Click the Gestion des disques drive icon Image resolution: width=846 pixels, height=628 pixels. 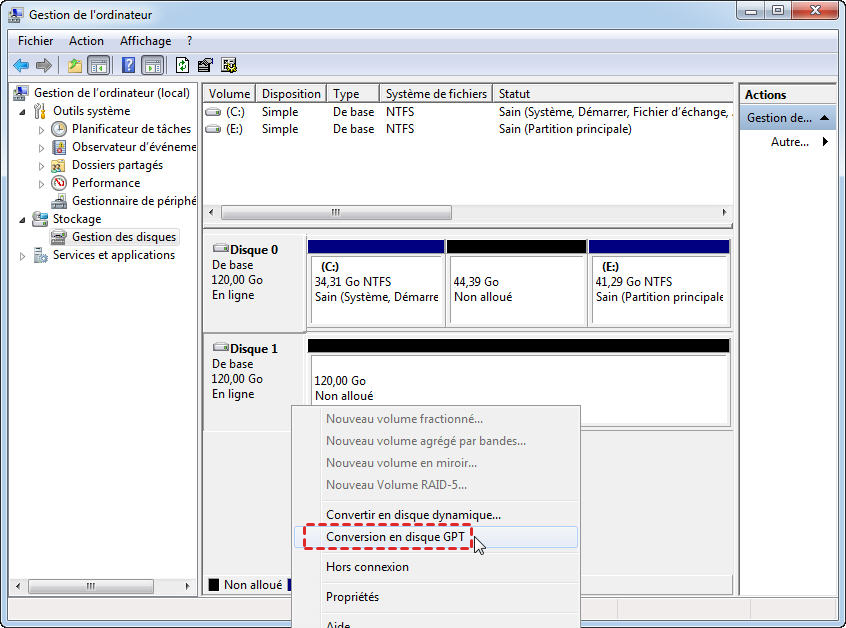58,237
